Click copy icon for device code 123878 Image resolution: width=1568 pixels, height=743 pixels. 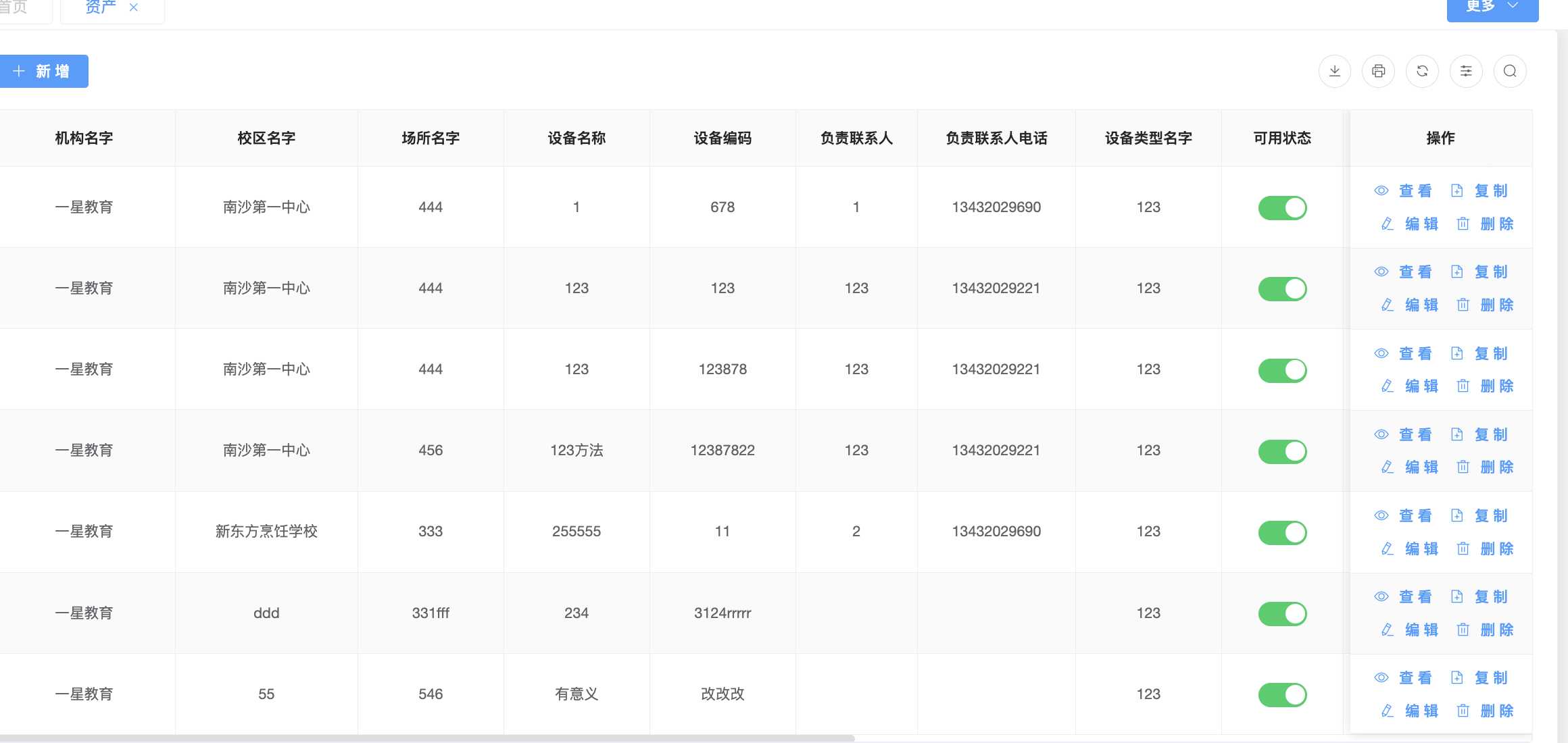pyautogui.click(x=1457, y=353)
